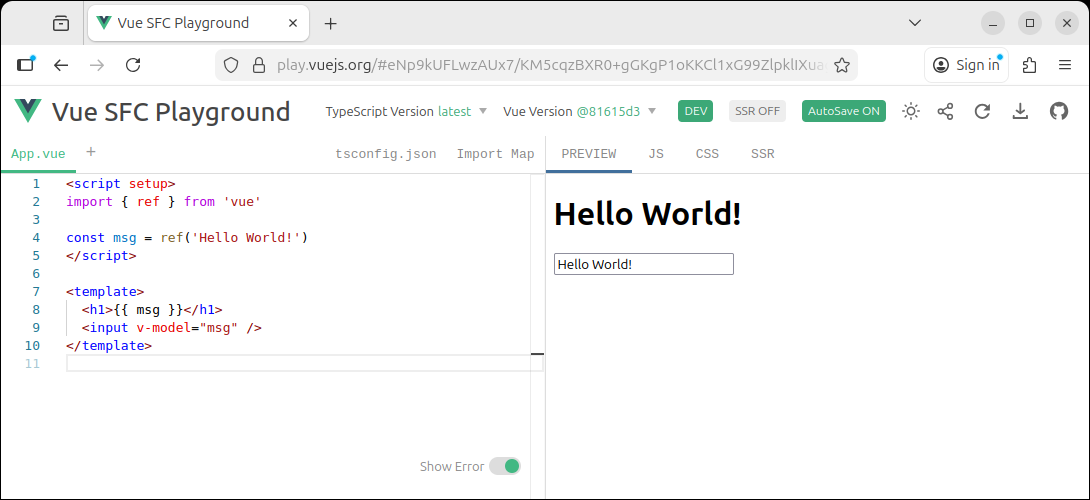The image size is (1090, 500).
Task: Click the Sign in button
Action: 966,65
